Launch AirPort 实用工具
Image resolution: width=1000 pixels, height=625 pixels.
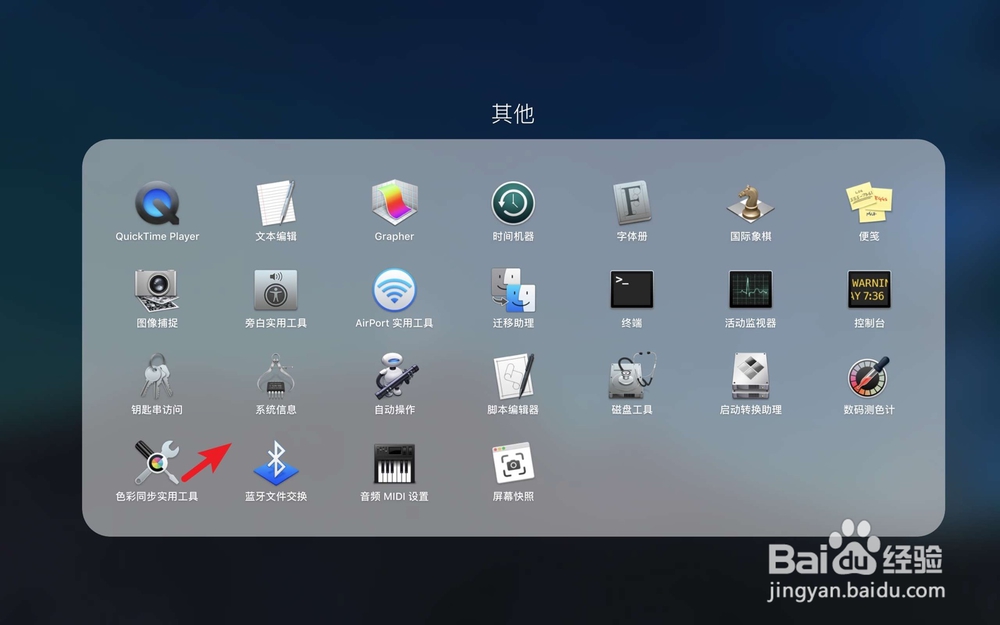[x=393, y=290]
